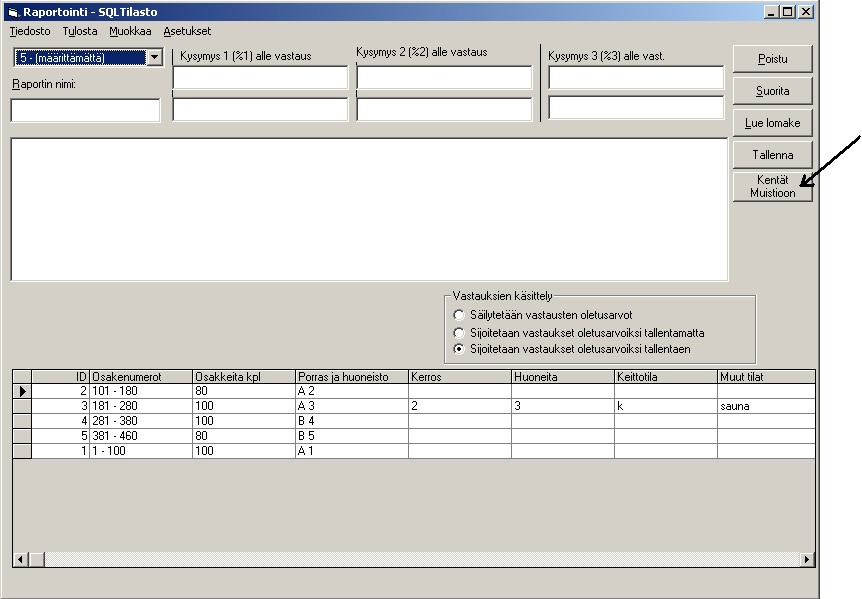Click the grid's right scroll arrow
This screenshot has width=862, height=599.
(x=806, y=559)
